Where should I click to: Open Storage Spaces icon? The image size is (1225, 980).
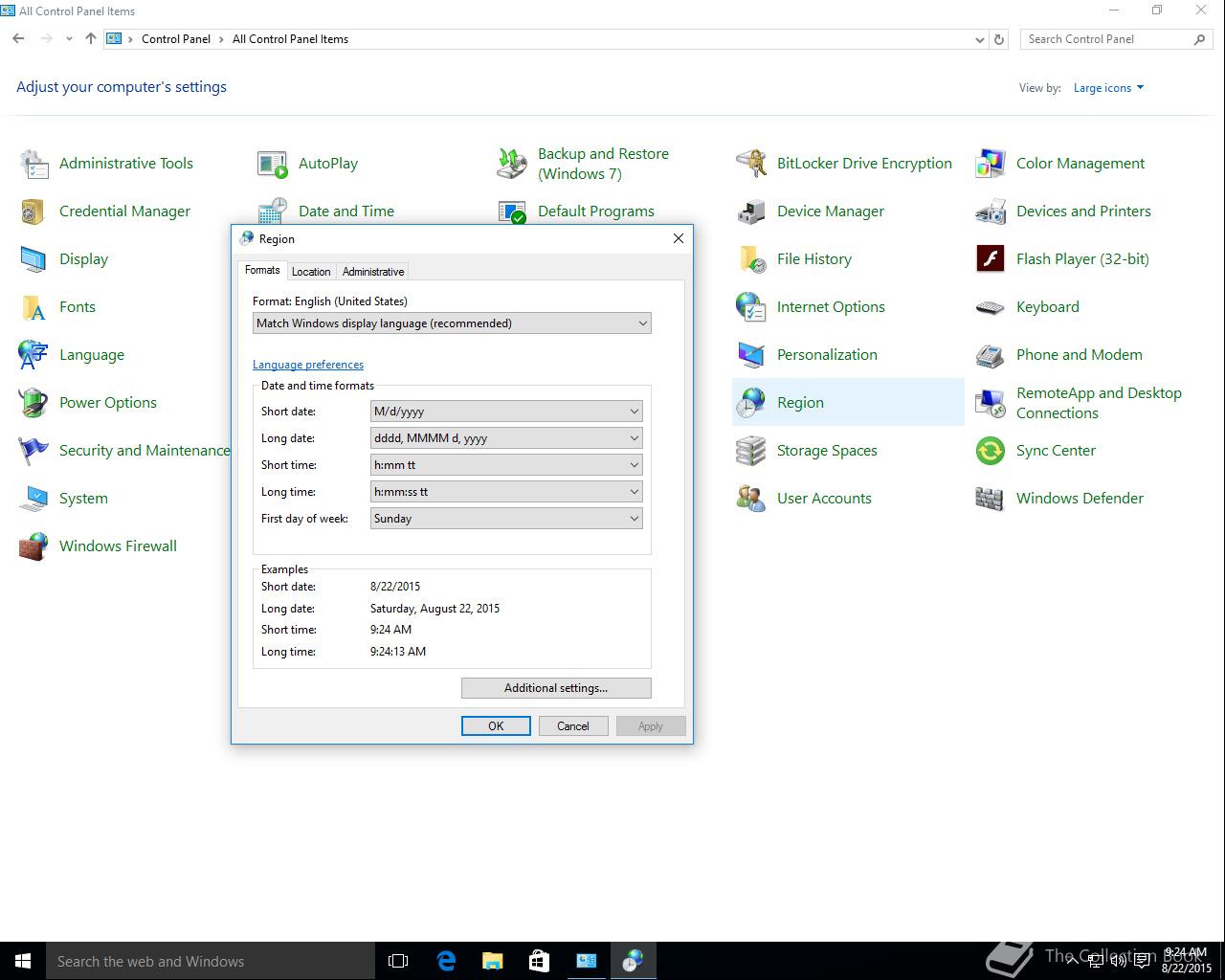(x=751, y=451)
